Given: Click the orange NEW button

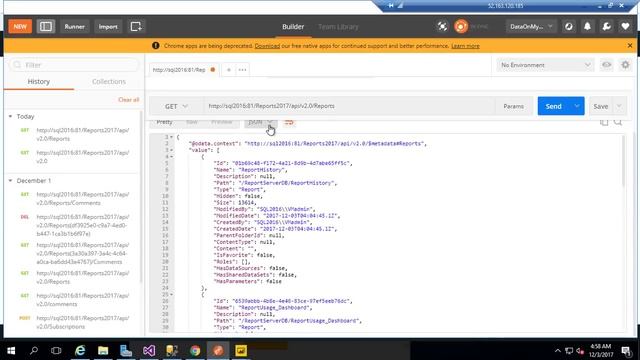Looking at the screenshot, I should click(20, 27).
